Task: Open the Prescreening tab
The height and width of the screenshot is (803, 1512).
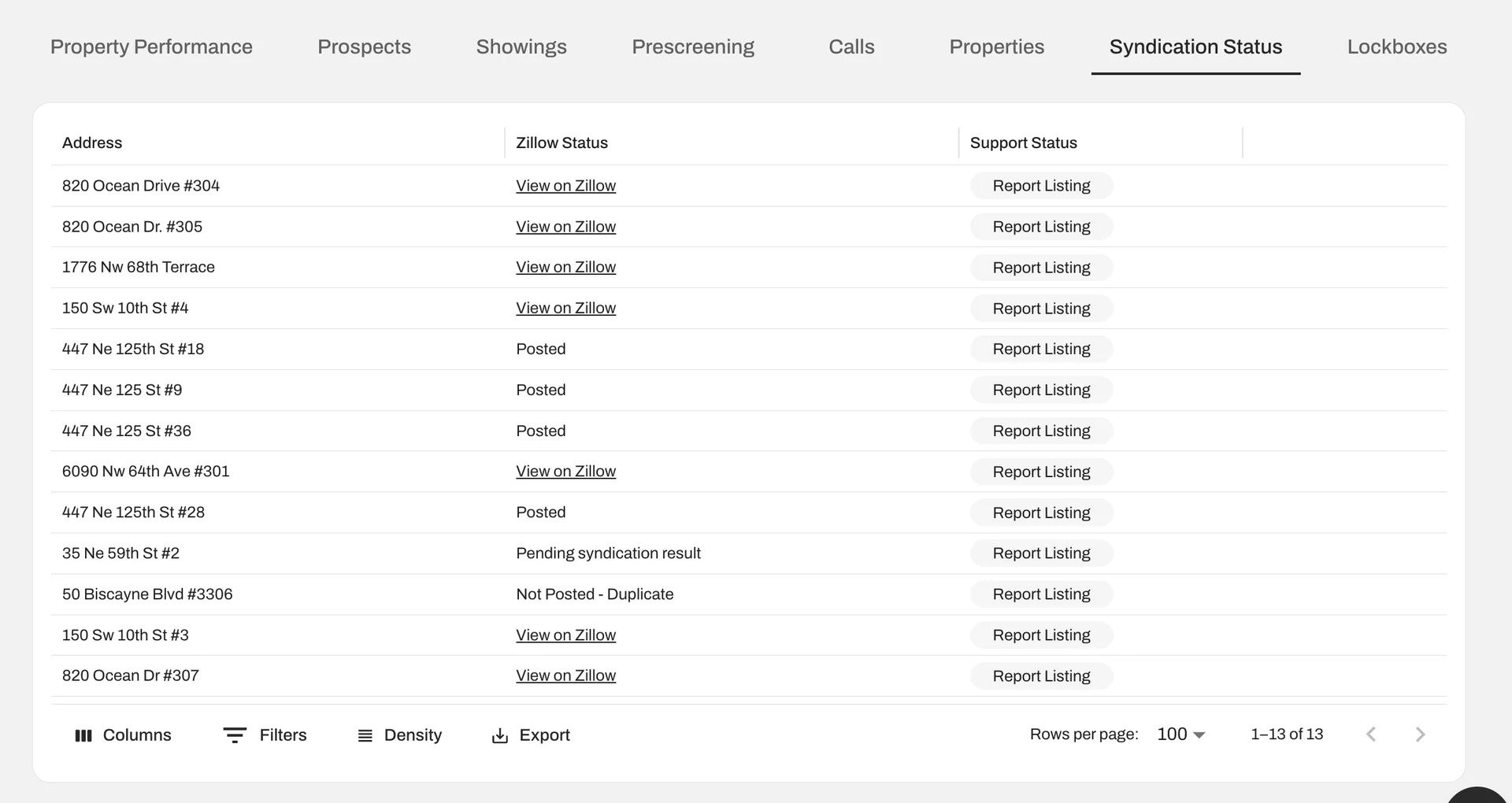Action: (692, 46)
